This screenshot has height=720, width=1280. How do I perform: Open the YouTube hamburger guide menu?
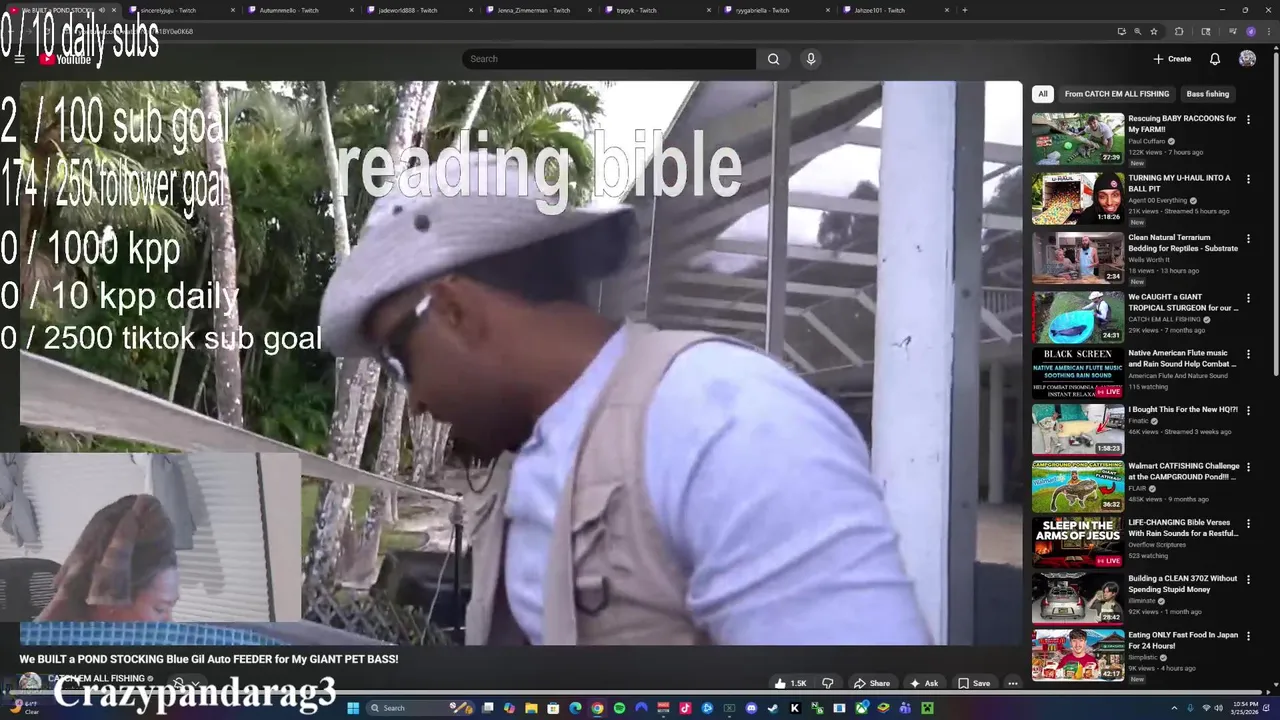tap(19, 59)
